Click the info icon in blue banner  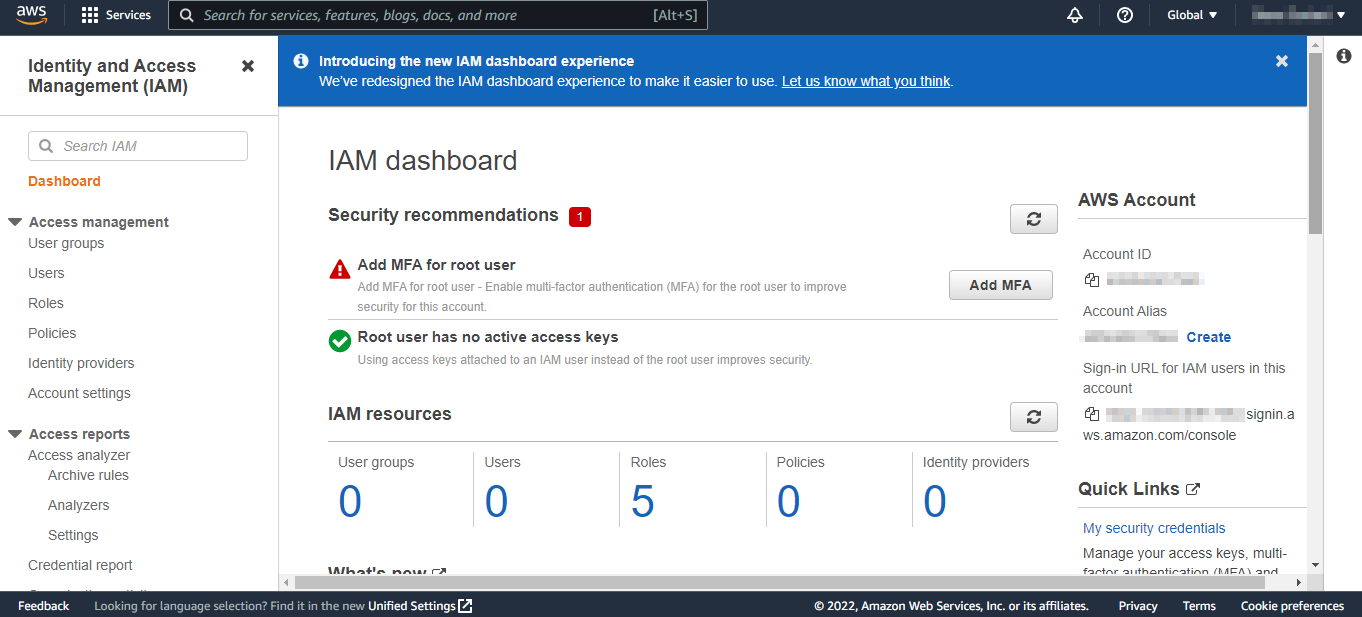(x=300, y=61)
